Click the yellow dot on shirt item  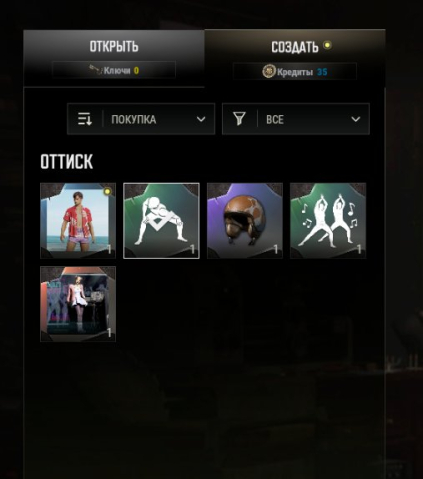(x=107, y=191)
